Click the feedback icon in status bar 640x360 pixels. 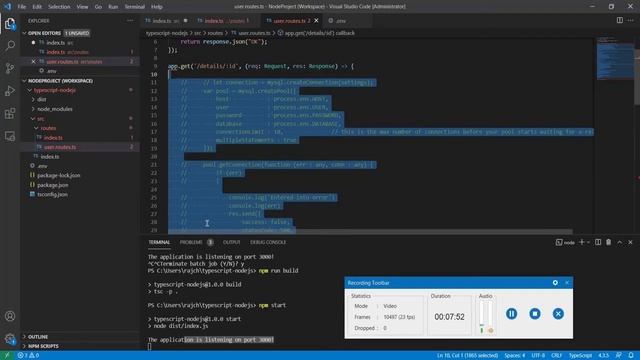(619, 356)
